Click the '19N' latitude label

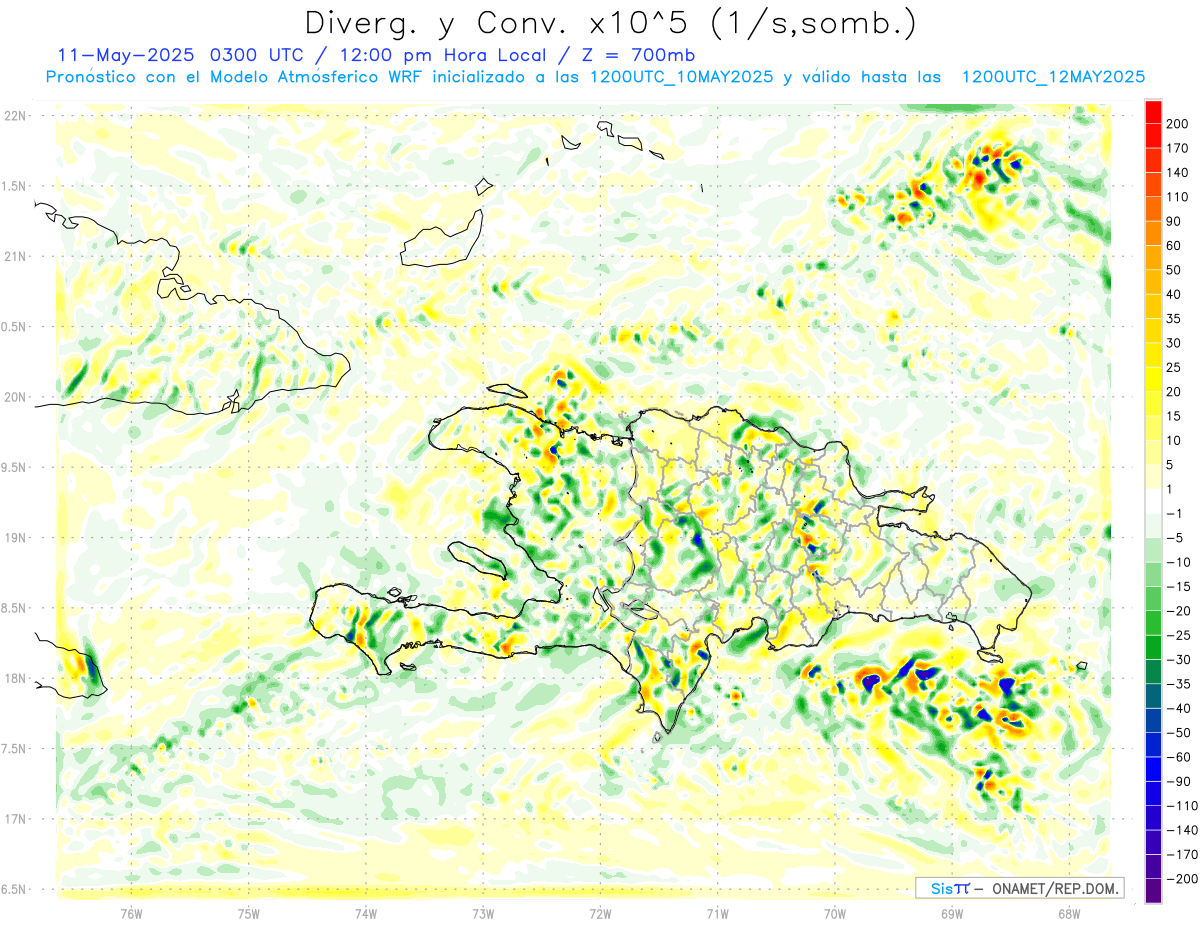click(x=16, y=538)
